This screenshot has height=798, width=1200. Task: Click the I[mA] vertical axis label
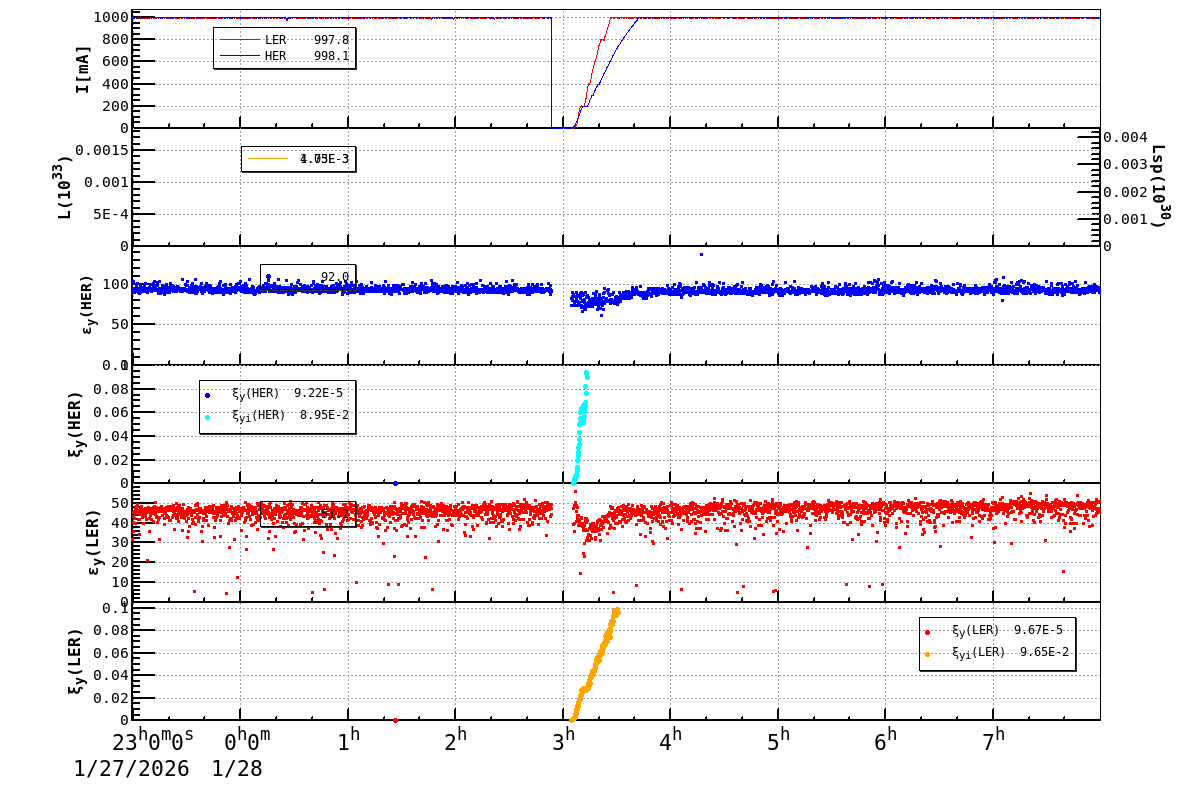(85, 68)
